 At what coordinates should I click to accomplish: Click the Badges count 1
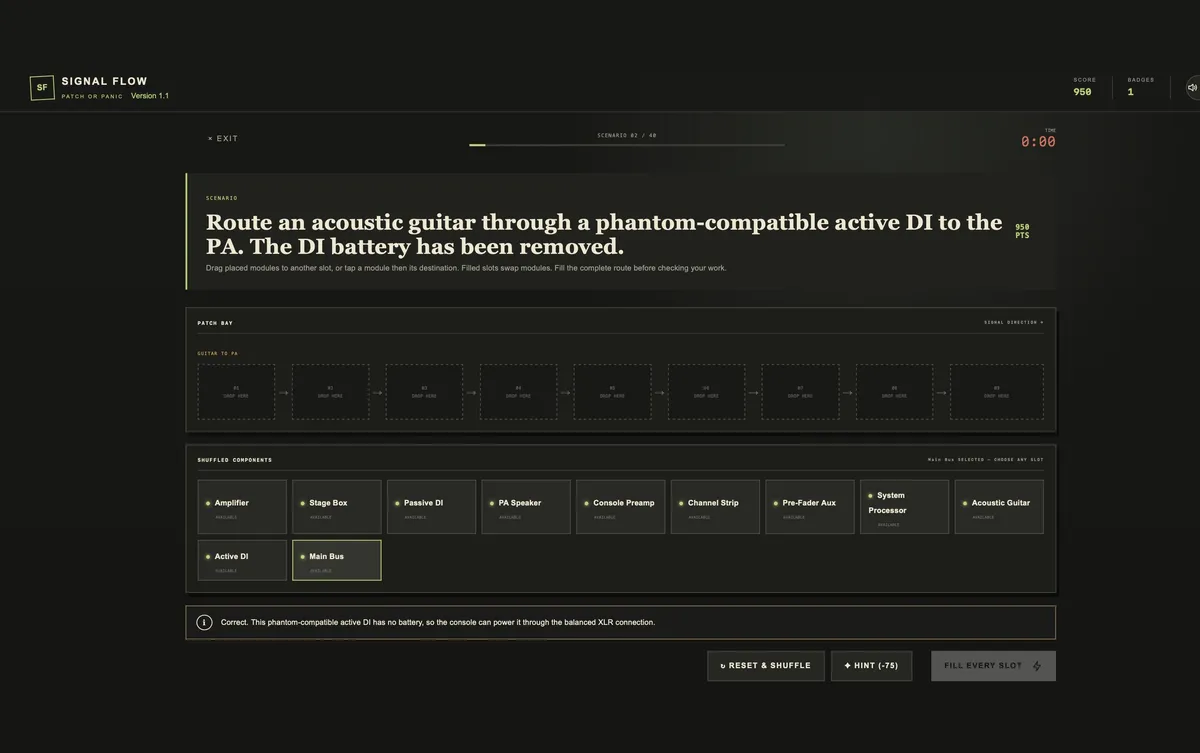(x=1131, y=92)
